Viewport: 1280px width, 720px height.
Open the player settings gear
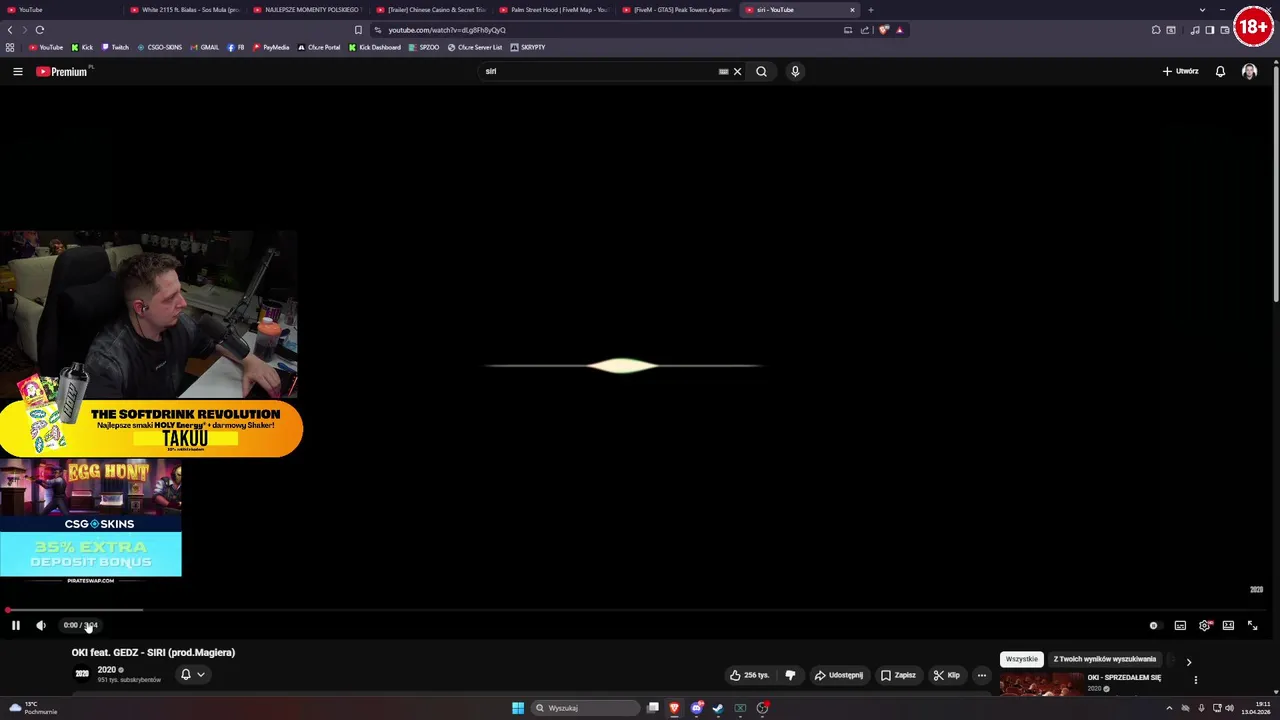1205,625
